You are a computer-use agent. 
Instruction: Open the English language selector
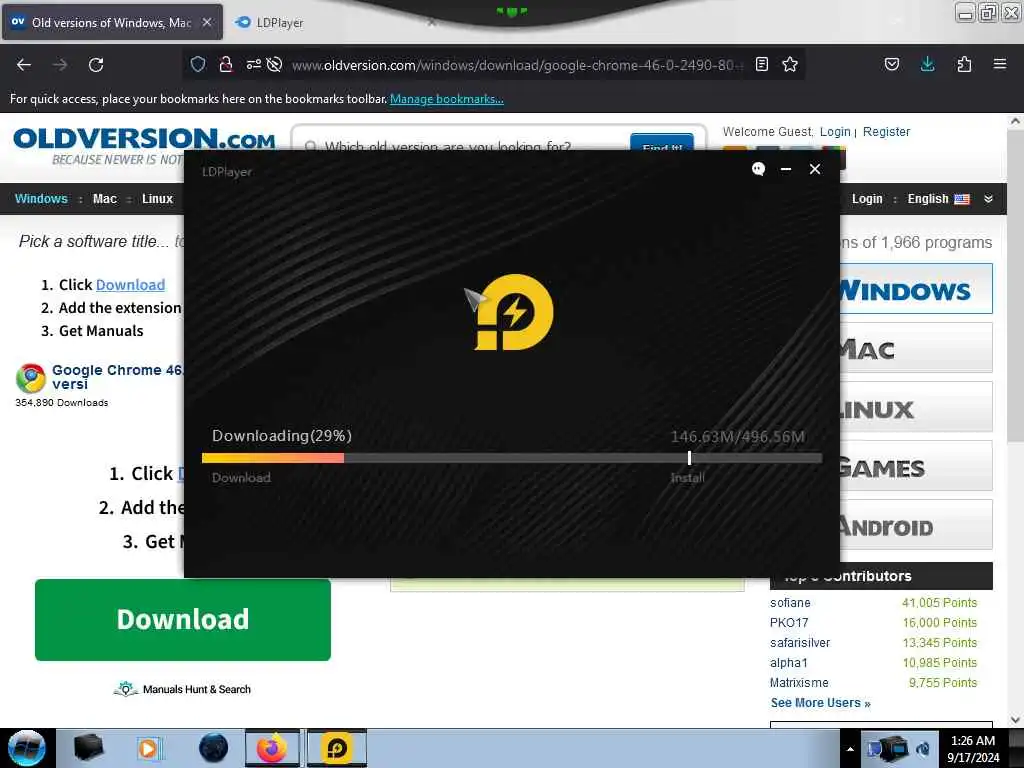pyautogui.click(x=938, y=199)
